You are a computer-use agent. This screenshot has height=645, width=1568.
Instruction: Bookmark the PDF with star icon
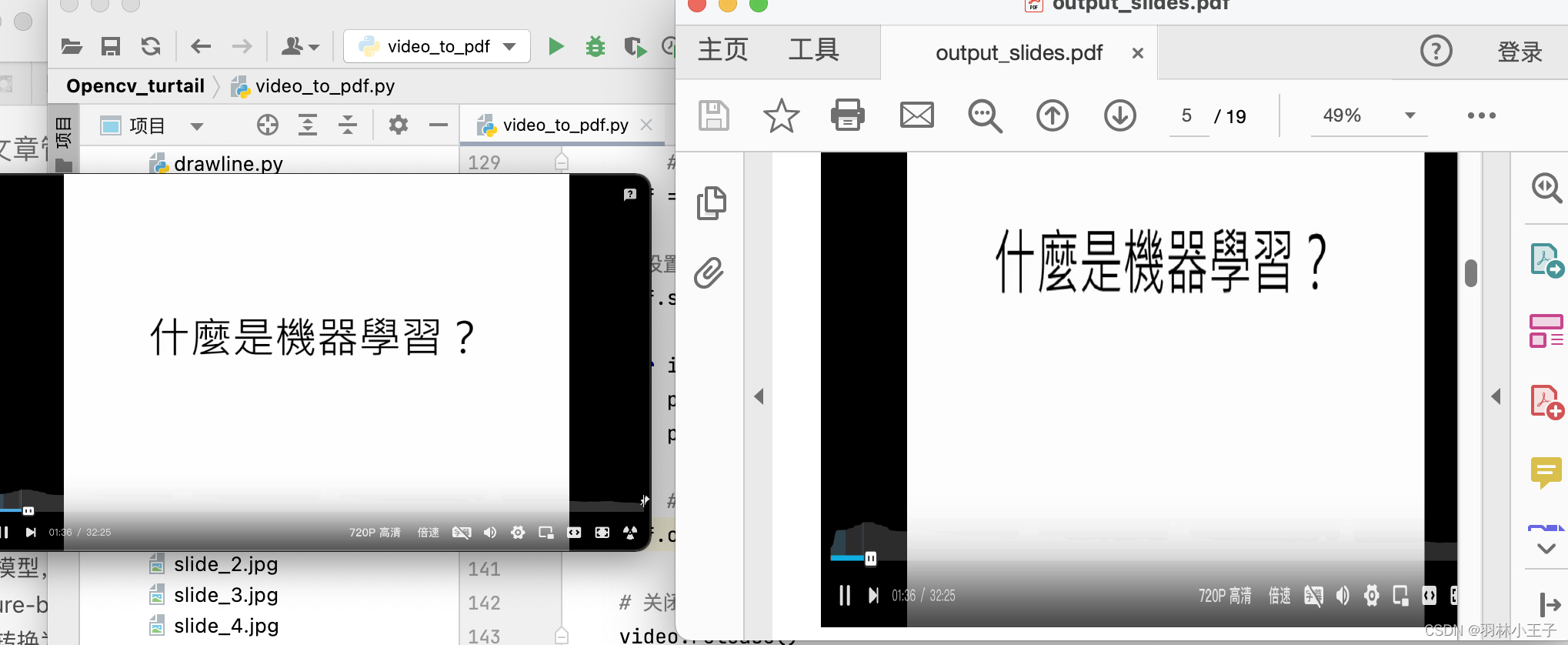click(781, 115)
